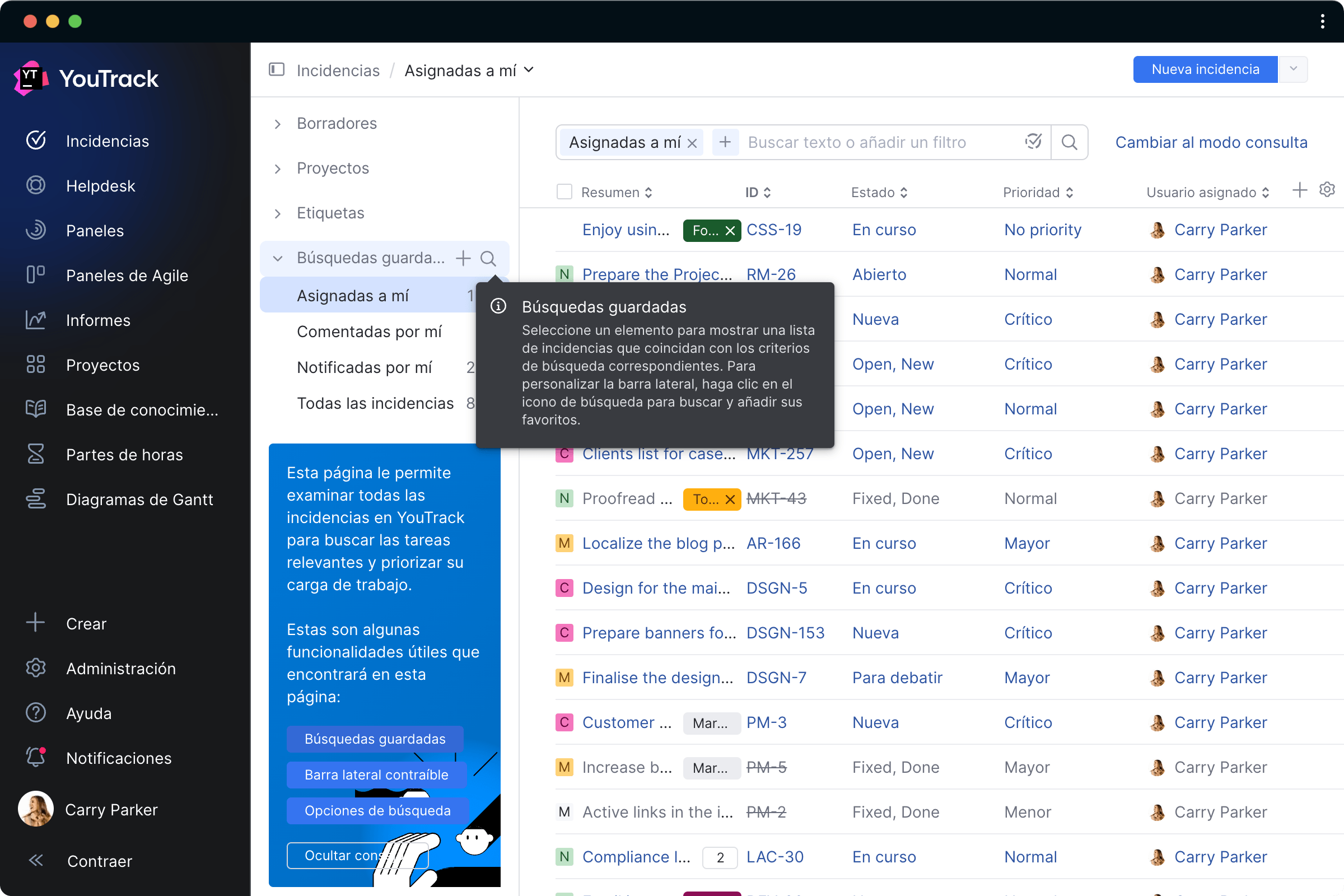The height and width of the screenshot is (896, 1344).
Task: Click the Informes sidebar icon
Action: (x=35, y=320)
